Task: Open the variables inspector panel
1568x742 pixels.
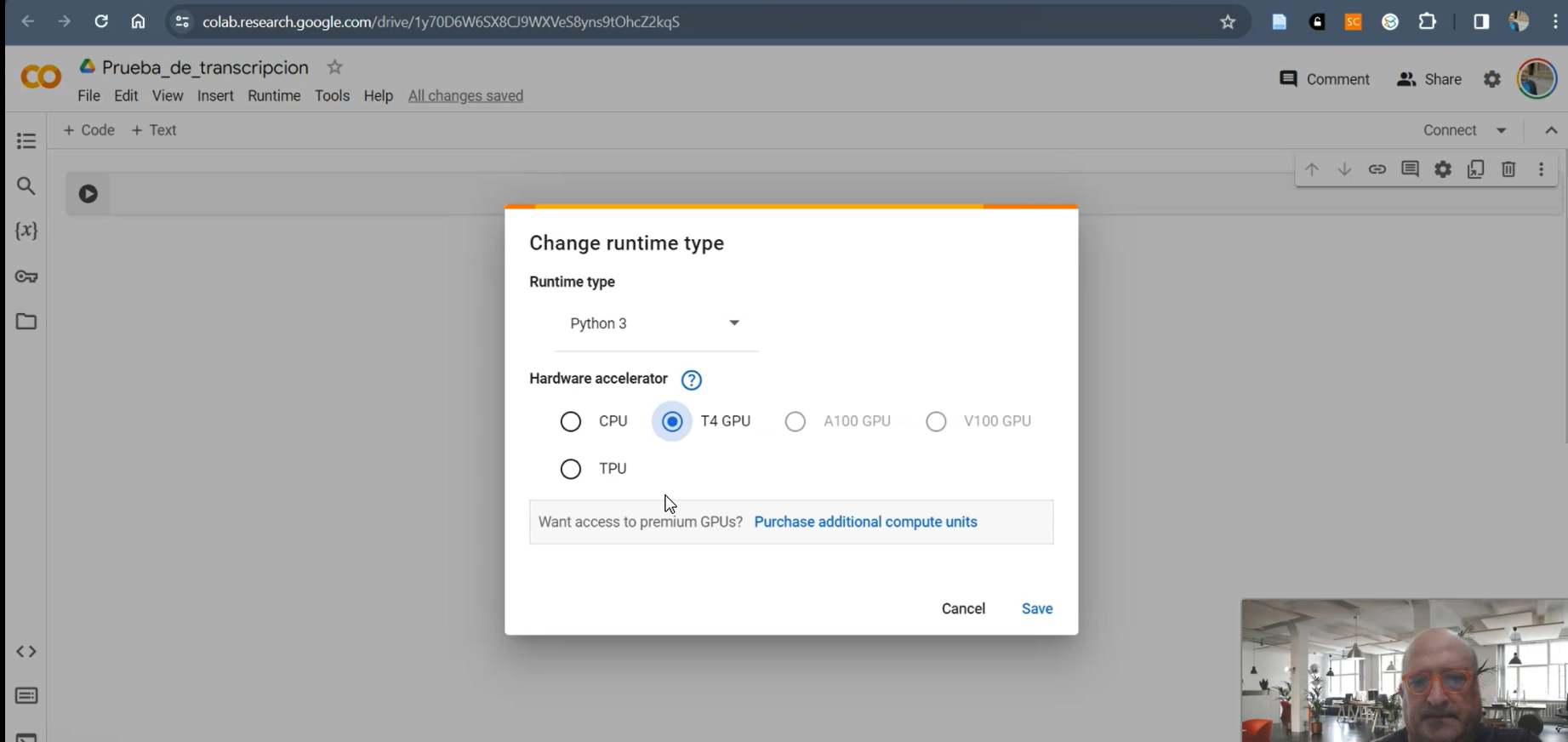Action: pos(26,231)
